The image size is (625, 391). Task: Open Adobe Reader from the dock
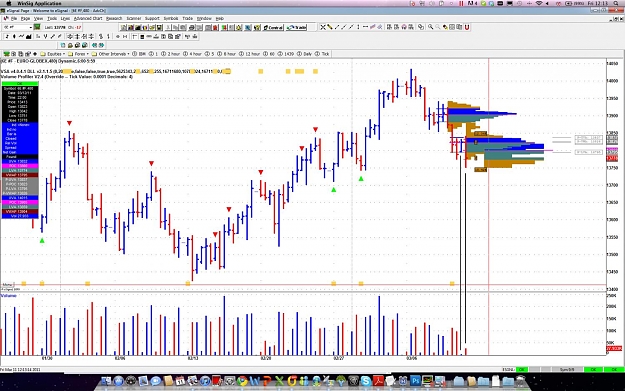pos(378,381)
